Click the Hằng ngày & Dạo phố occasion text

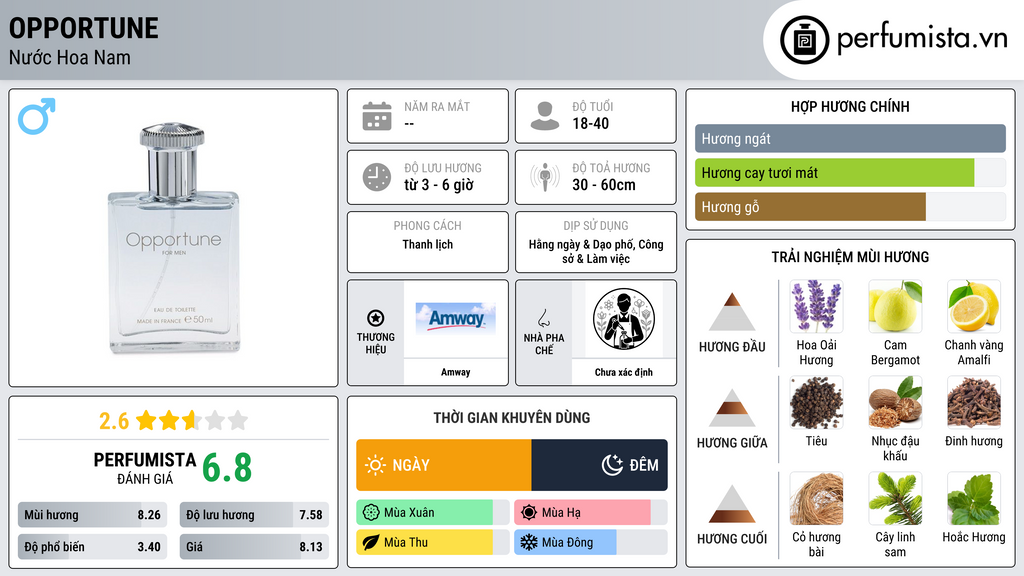pyautogui.click(x=596, y=251)
